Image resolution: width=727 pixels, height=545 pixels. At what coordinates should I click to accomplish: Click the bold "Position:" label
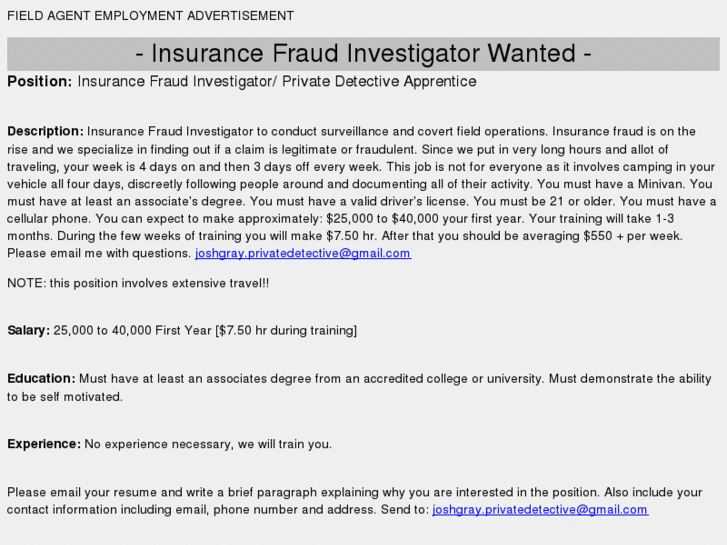point(39,81)
